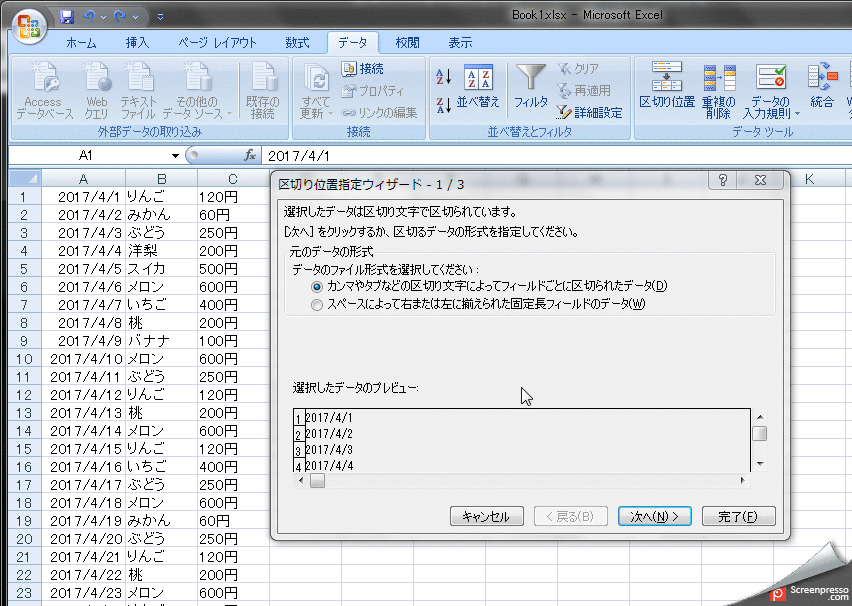Screen dimensions: 852x606
Task: Click 重複の削除 remove duplicates
Action: (x=718, y=90)
